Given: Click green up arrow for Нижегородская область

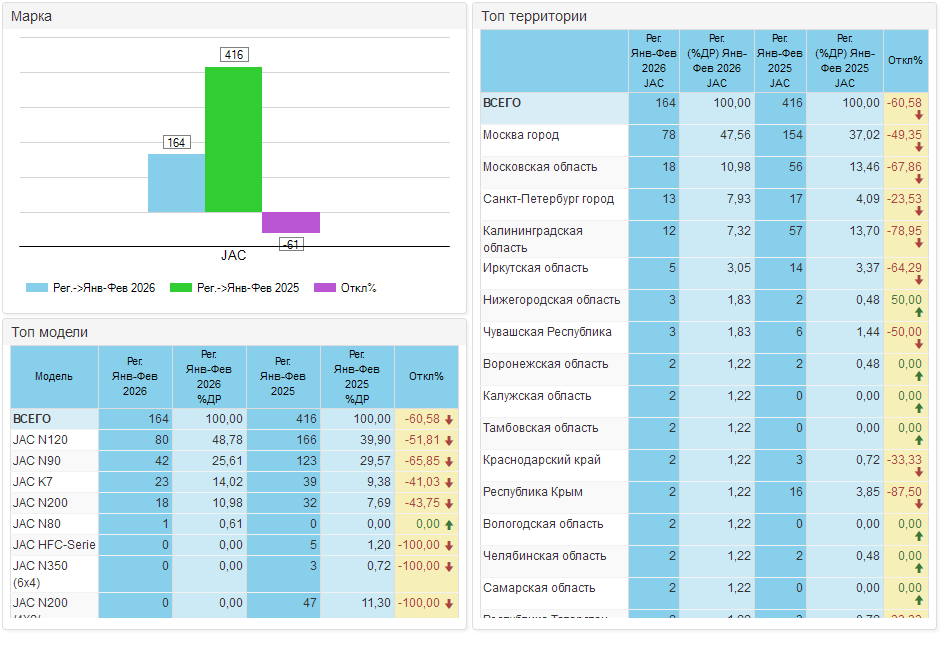Looking at the screenshot, I should click(918, 313).
